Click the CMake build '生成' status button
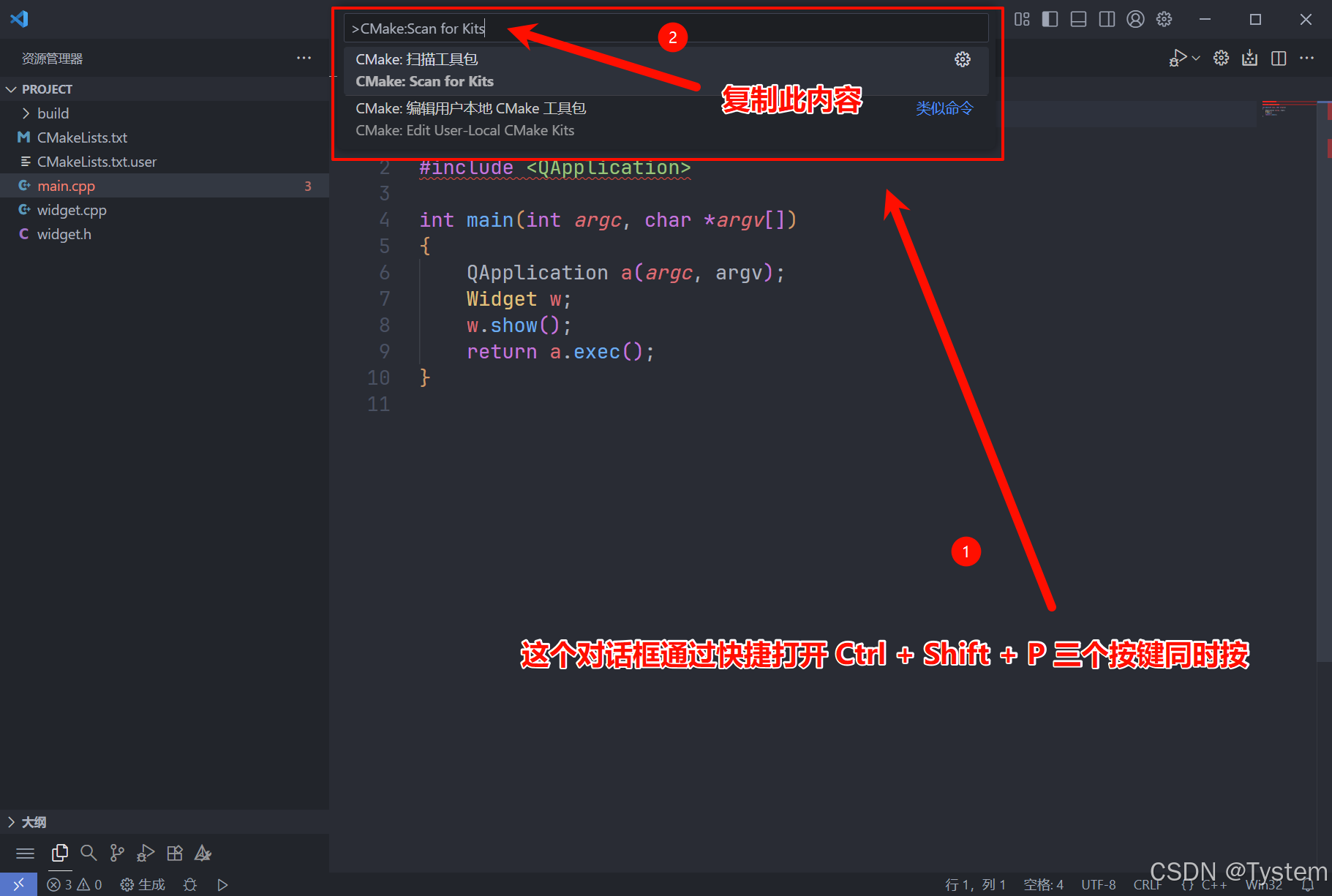Viewport: 1332px width, 896px height. 143,884
